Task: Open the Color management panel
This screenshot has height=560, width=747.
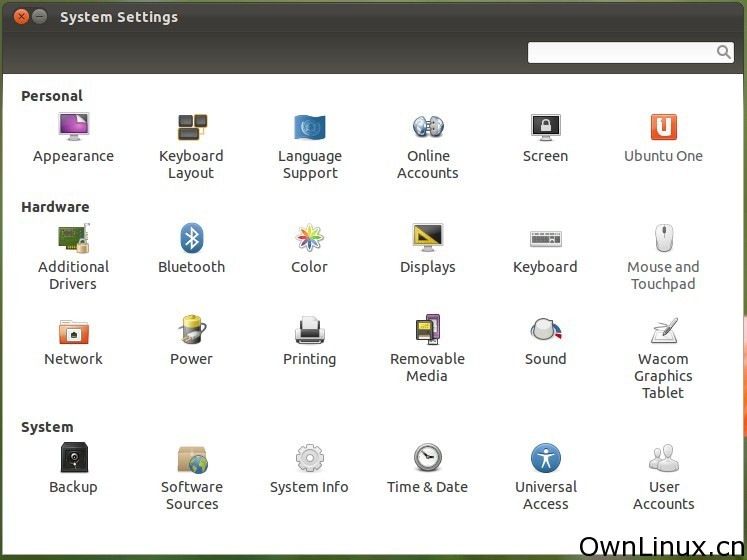Action: click(x=309, y=239)
